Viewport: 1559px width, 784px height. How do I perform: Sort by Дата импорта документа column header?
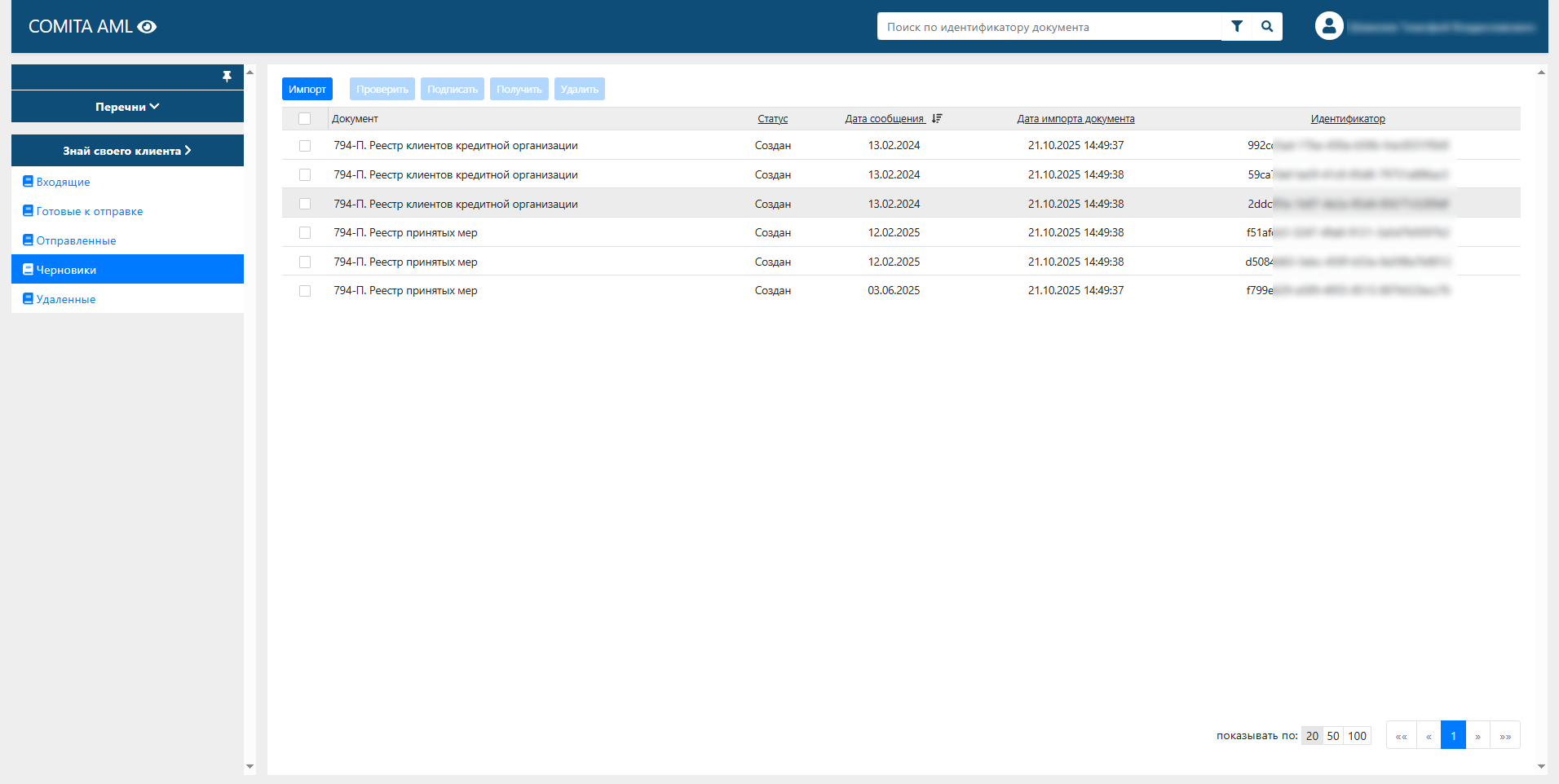click(x=1075, y=119)
